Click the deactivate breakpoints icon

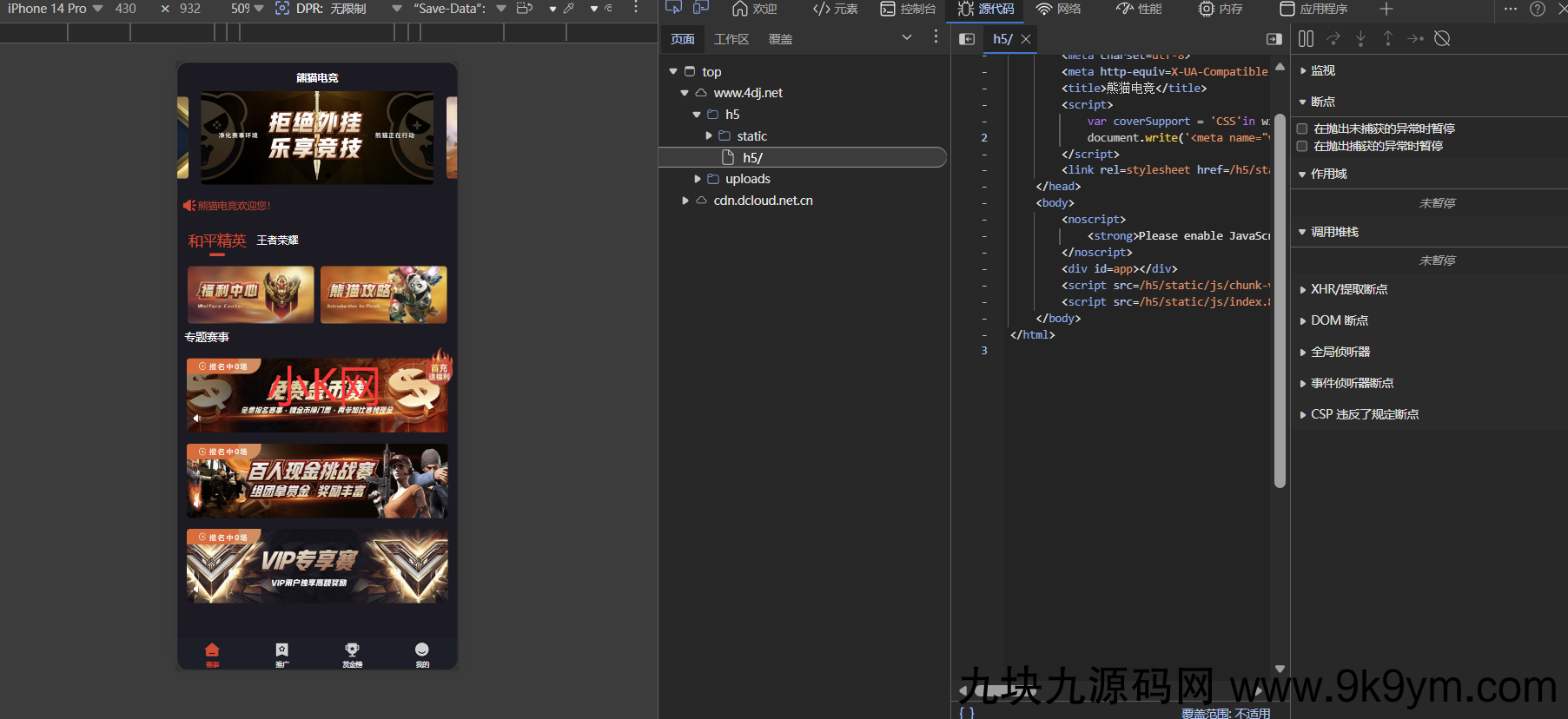[x=1442, y=38]
